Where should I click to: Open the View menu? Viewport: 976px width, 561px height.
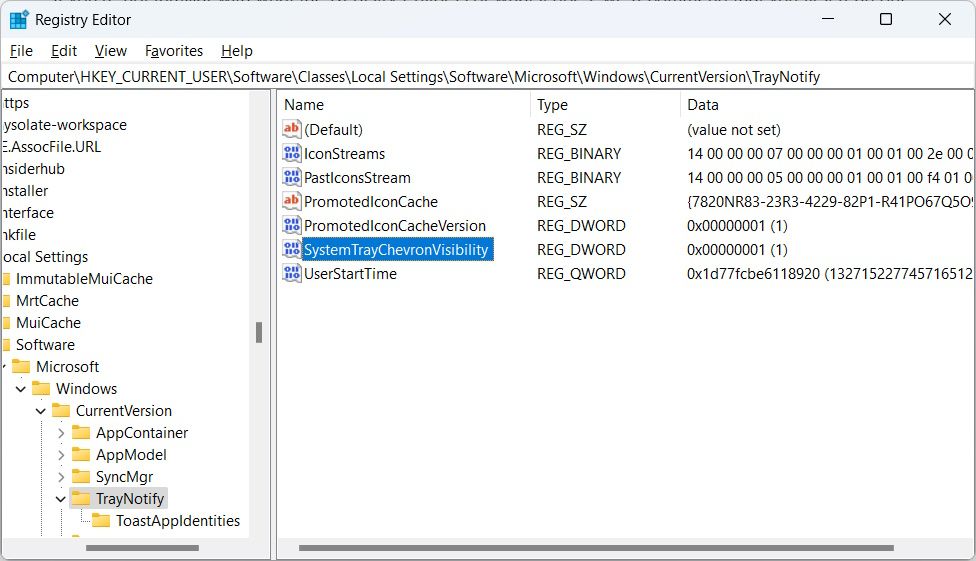(111, 51)
